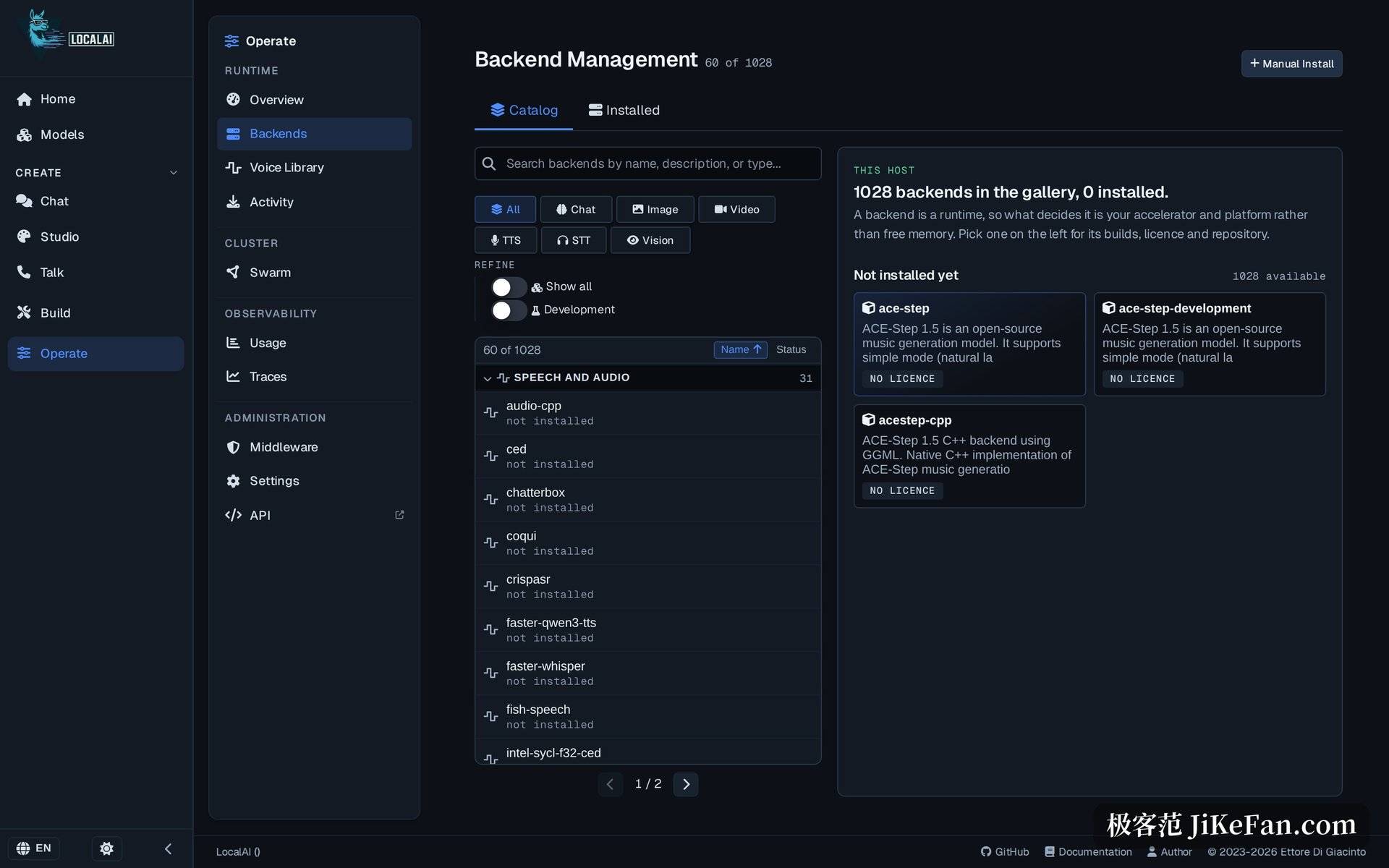Sort the list by Status
The height and width of the screenshot is (868, 1389).
(791, 349)
